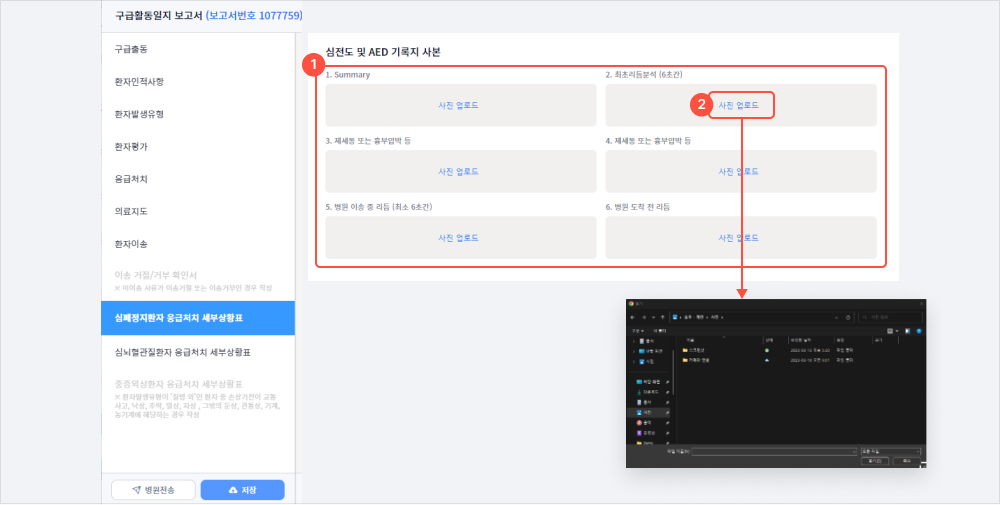The width and height of the screenshot is (1000, 505).
Task: Expand the 사진 tree node
Action: (x=634, y=362)
